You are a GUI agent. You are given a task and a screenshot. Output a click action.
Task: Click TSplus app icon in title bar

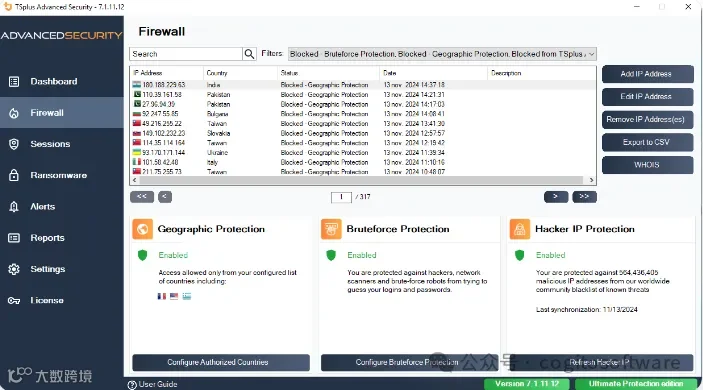(x=8, y=6)
